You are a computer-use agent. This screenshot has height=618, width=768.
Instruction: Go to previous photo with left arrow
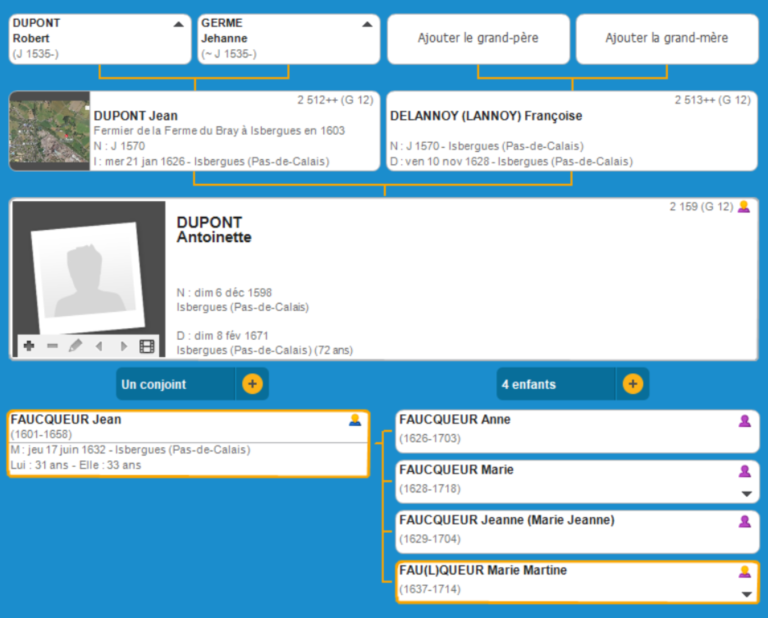coord(99,346)
